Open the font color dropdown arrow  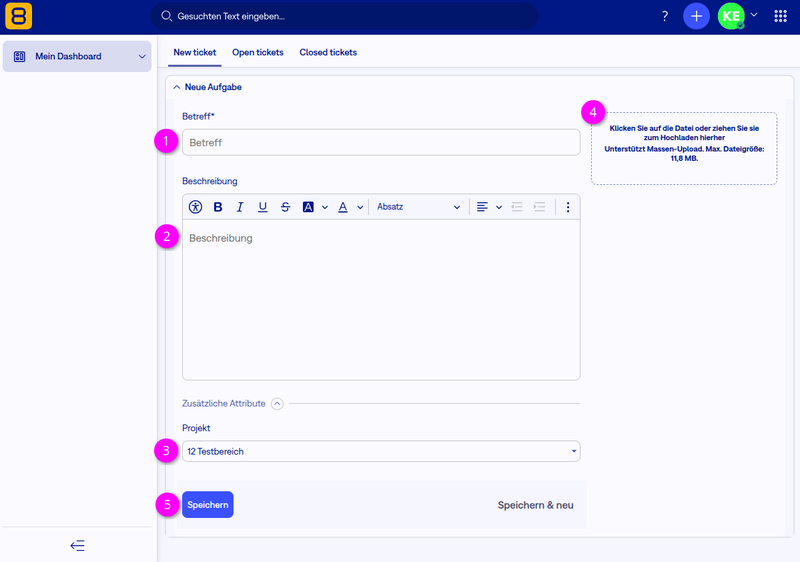(x=360, y=208)
